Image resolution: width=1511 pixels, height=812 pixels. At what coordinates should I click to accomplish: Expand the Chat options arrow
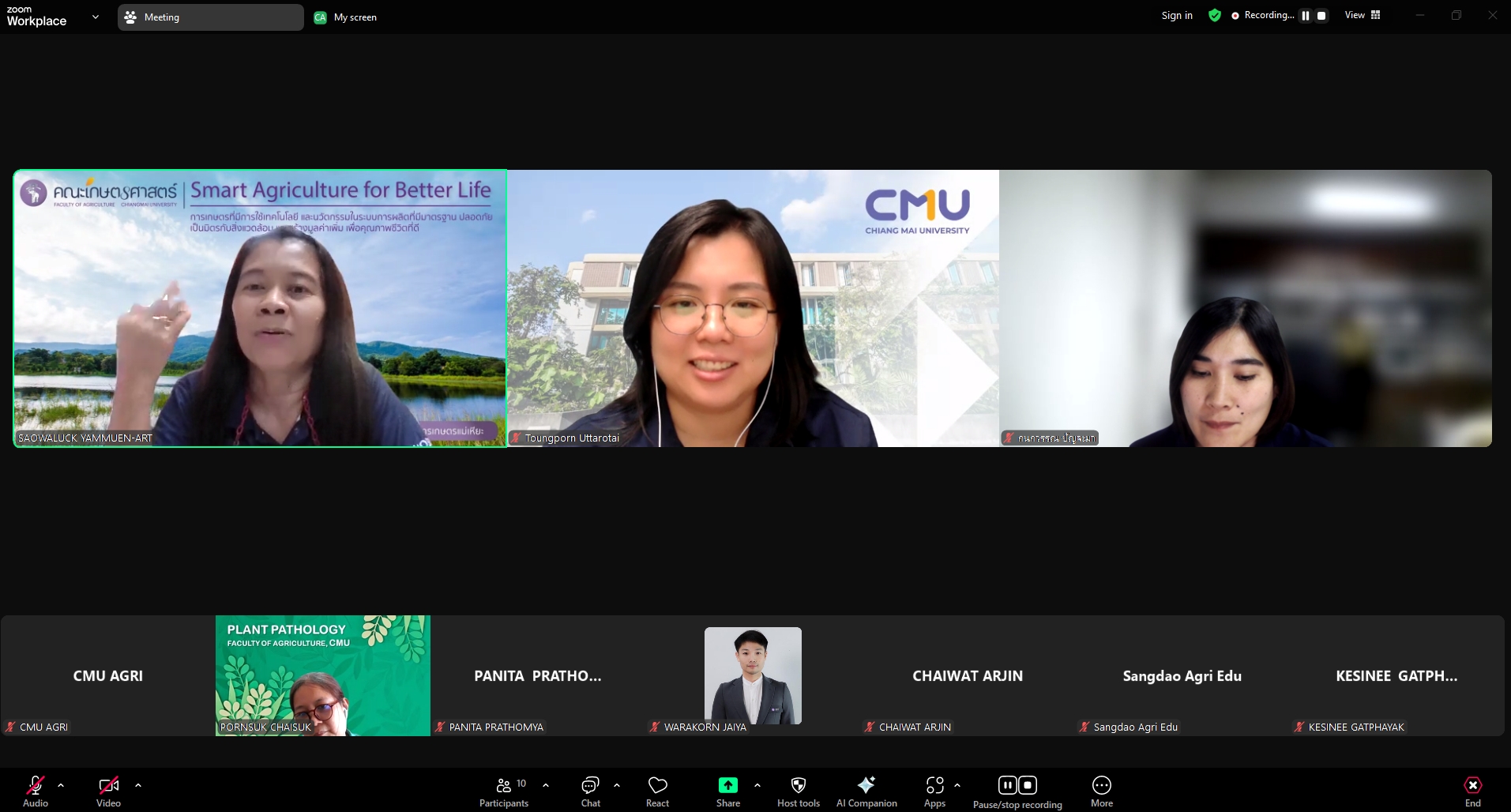(617, 785)
